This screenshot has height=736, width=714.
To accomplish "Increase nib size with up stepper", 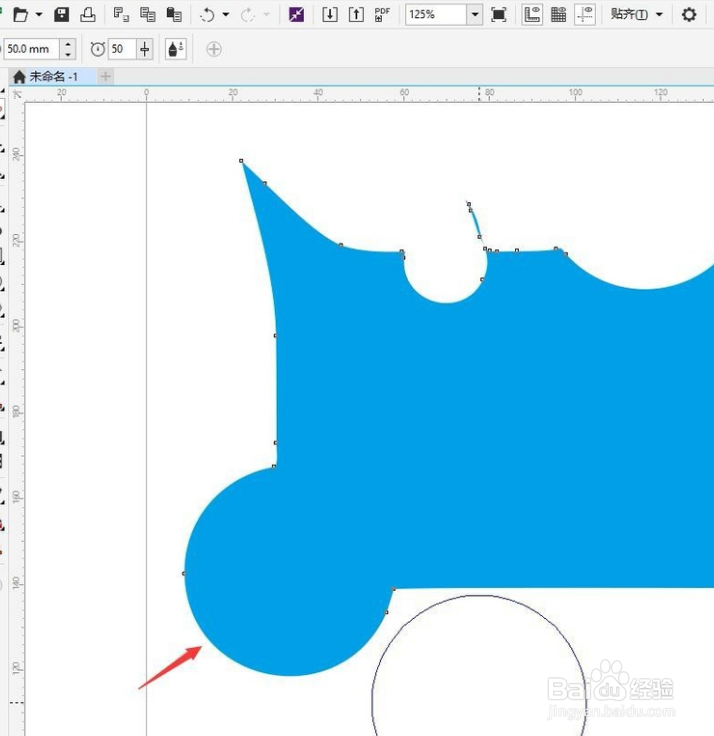I will click(68, 44).
